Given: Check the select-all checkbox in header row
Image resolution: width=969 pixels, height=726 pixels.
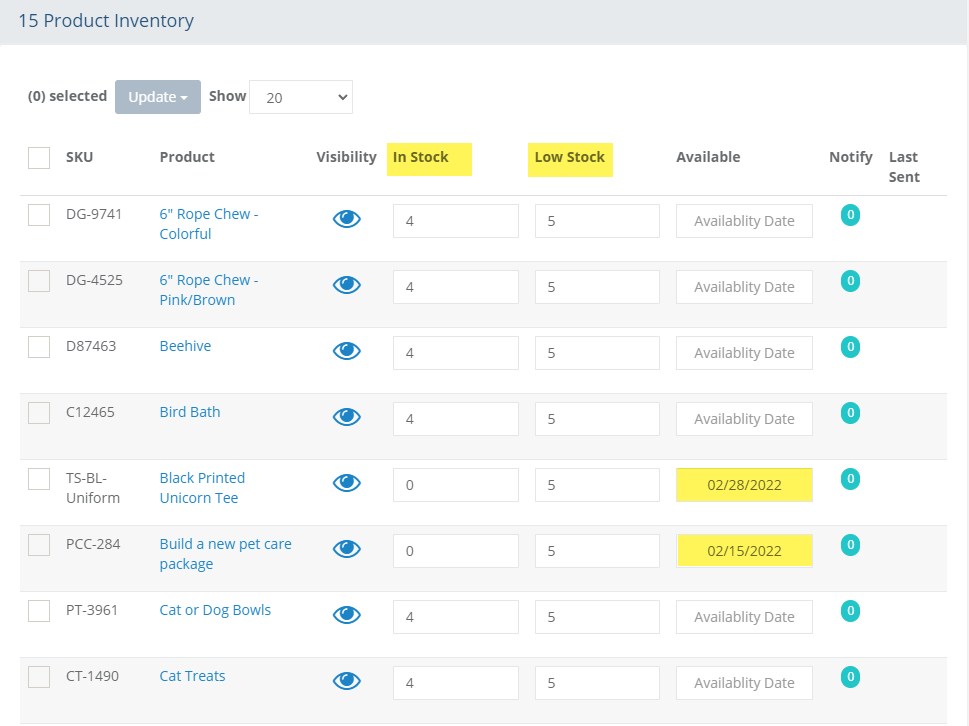Looking at the screenshot, I should pyautogui.click(x=39, y=158).
